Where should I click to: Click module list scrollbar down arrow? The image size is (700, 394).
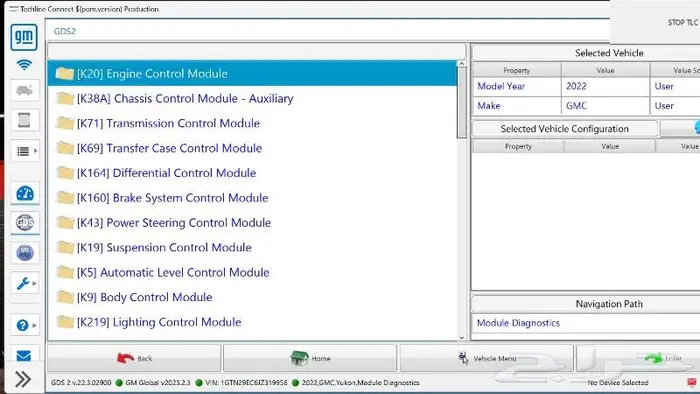coord(462,338)
